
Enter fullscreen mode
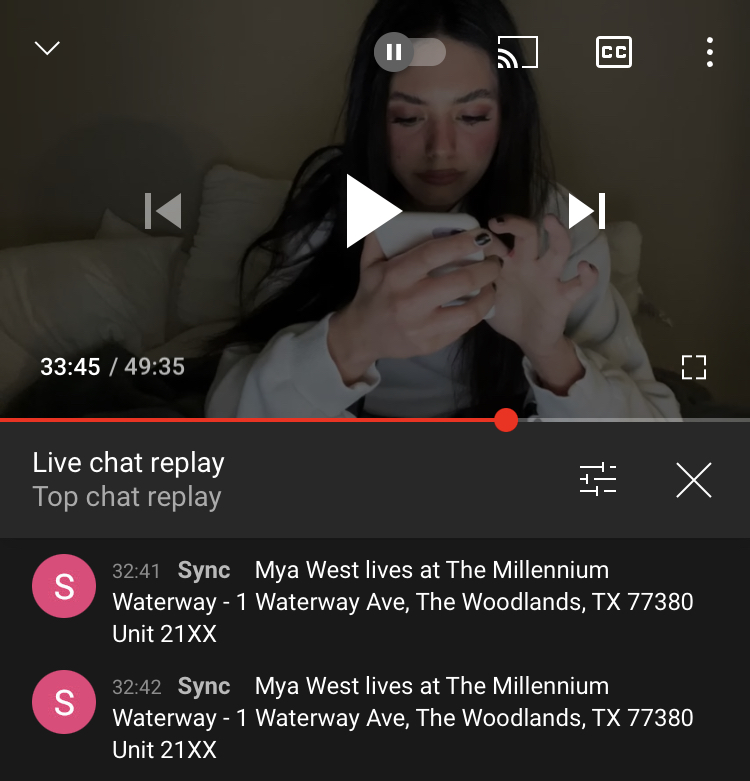pyautogui.click(x=694, y=367)
